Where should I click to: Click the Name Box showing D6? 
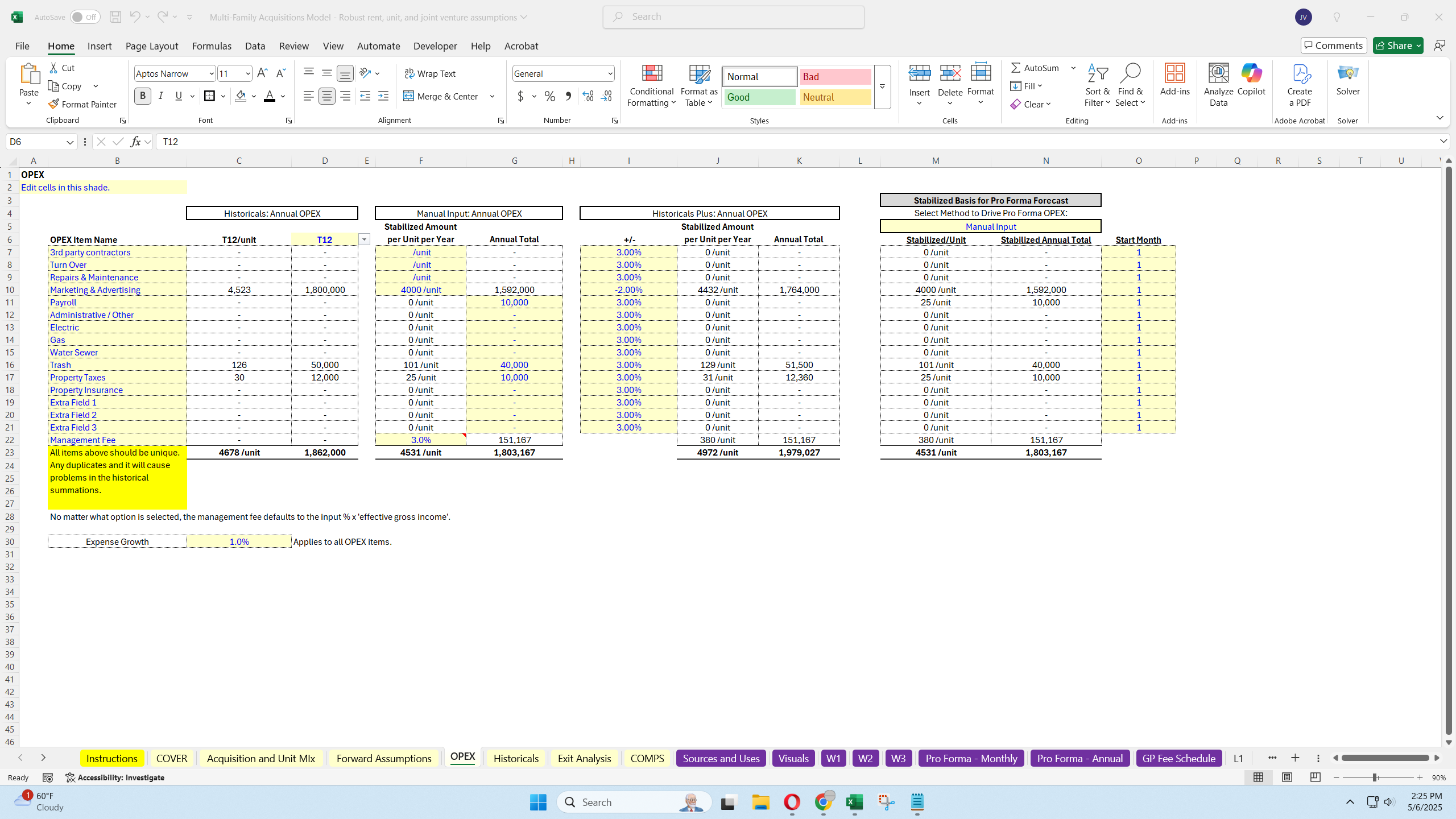[x=35, y=142]
